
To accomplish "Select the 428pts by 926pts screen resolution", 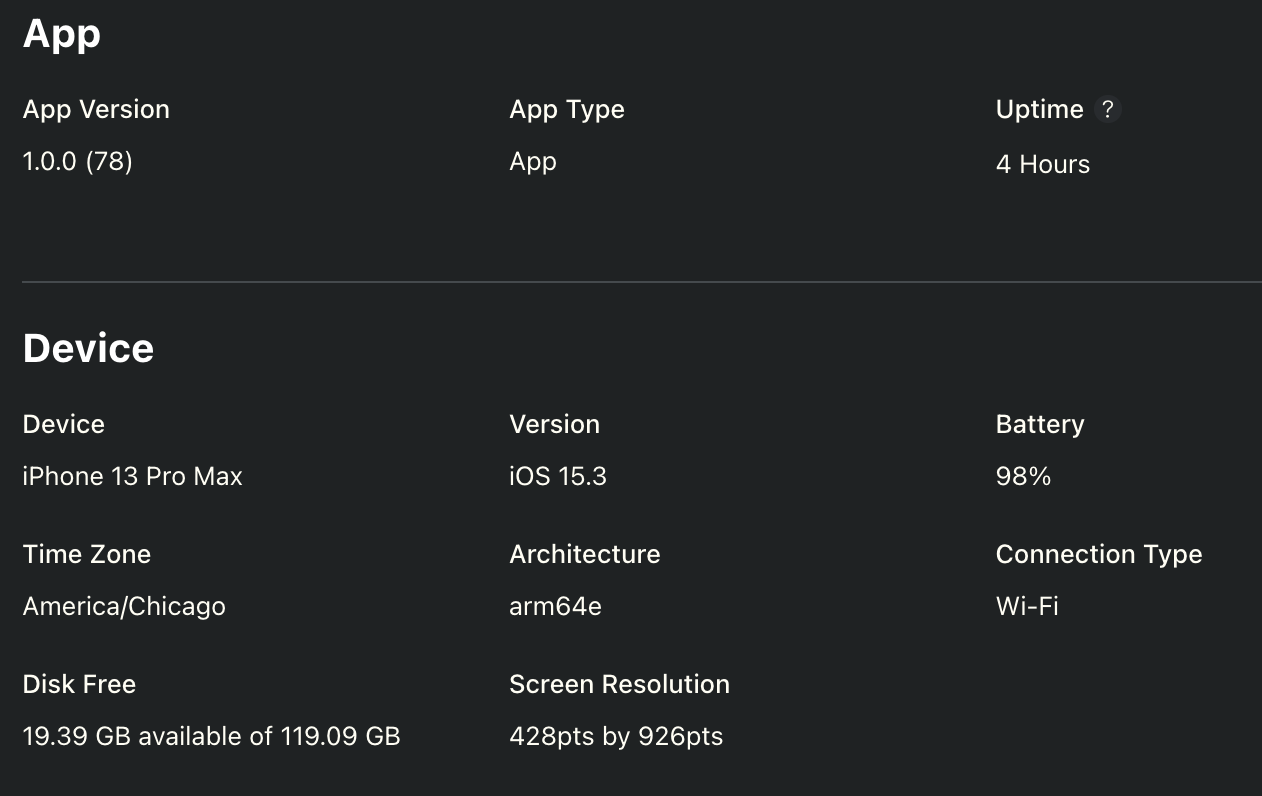I will tap(617, 736).
